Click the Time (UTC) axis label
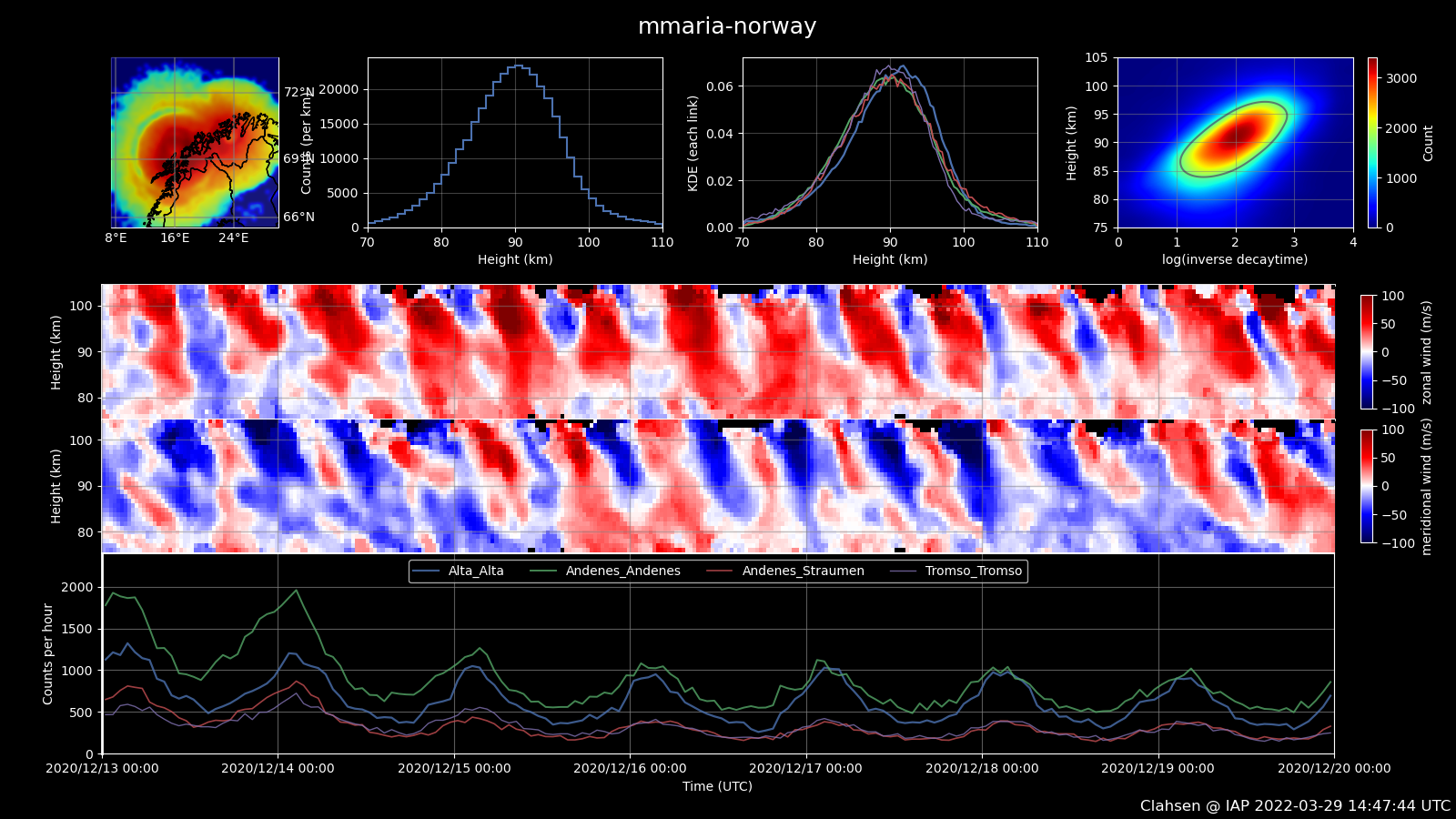The image size is (1456, 819). click(x=718, y=786)
